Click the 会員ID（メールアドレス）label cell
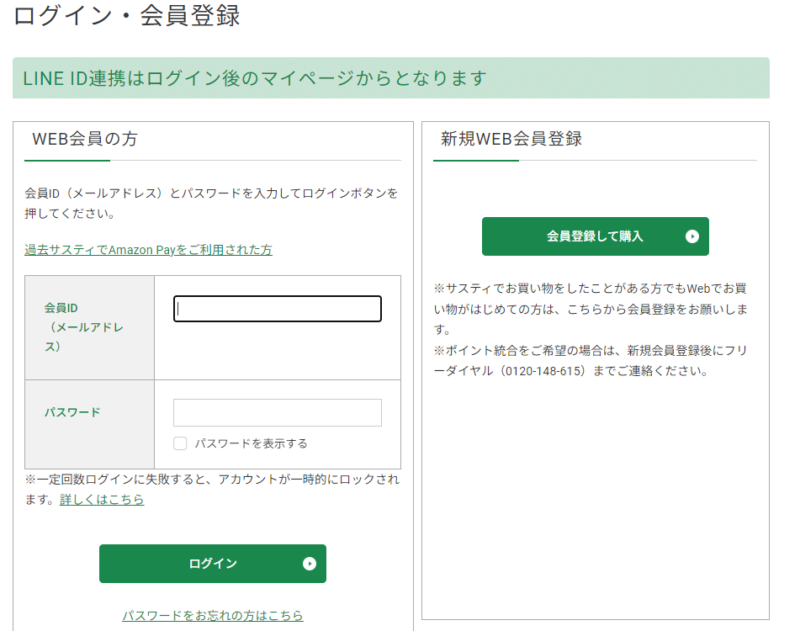Screen dimensions: 800x631 (x=89, y=327)
